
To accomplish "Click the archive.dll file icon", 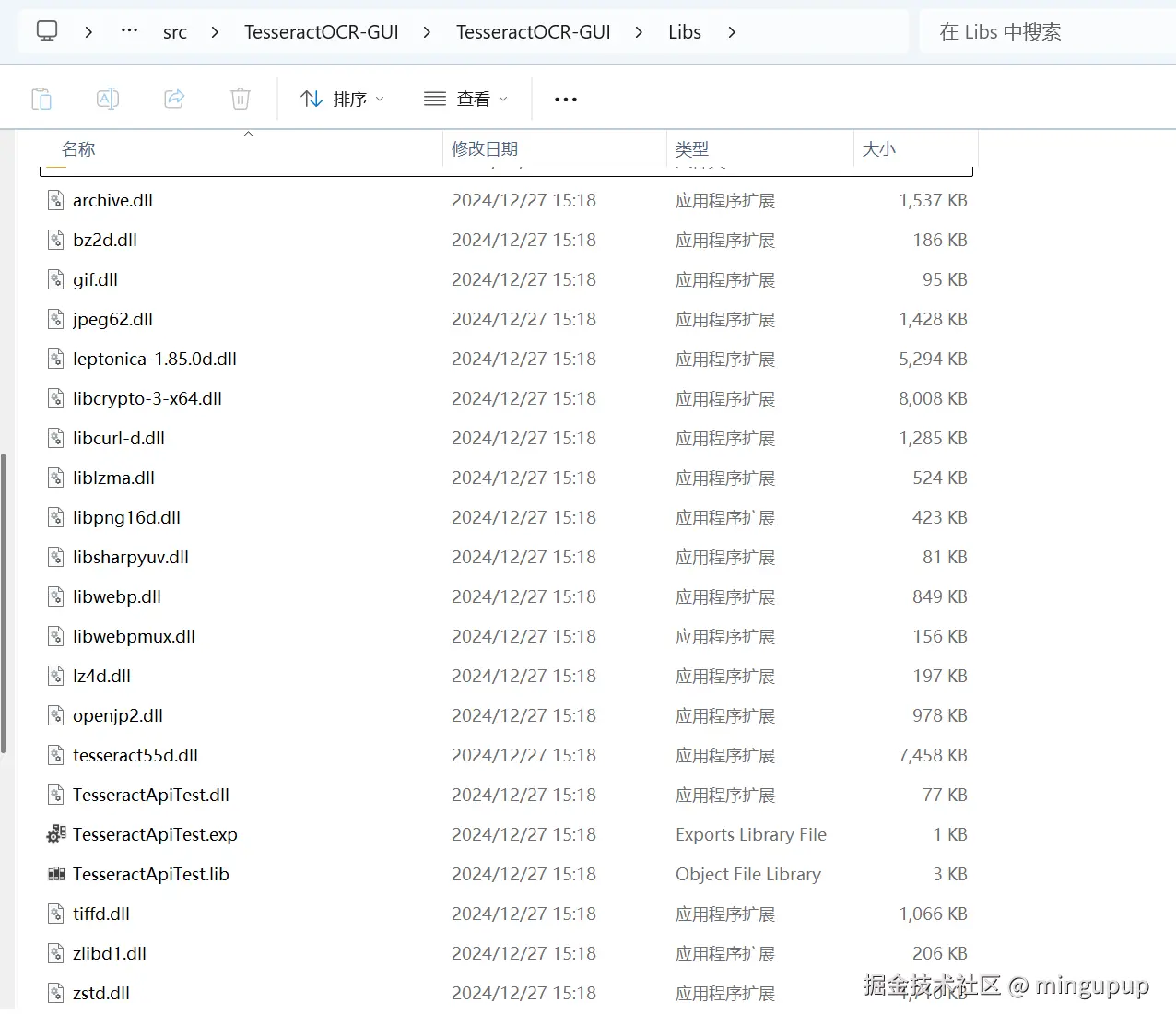I will [x=56, y=200].
